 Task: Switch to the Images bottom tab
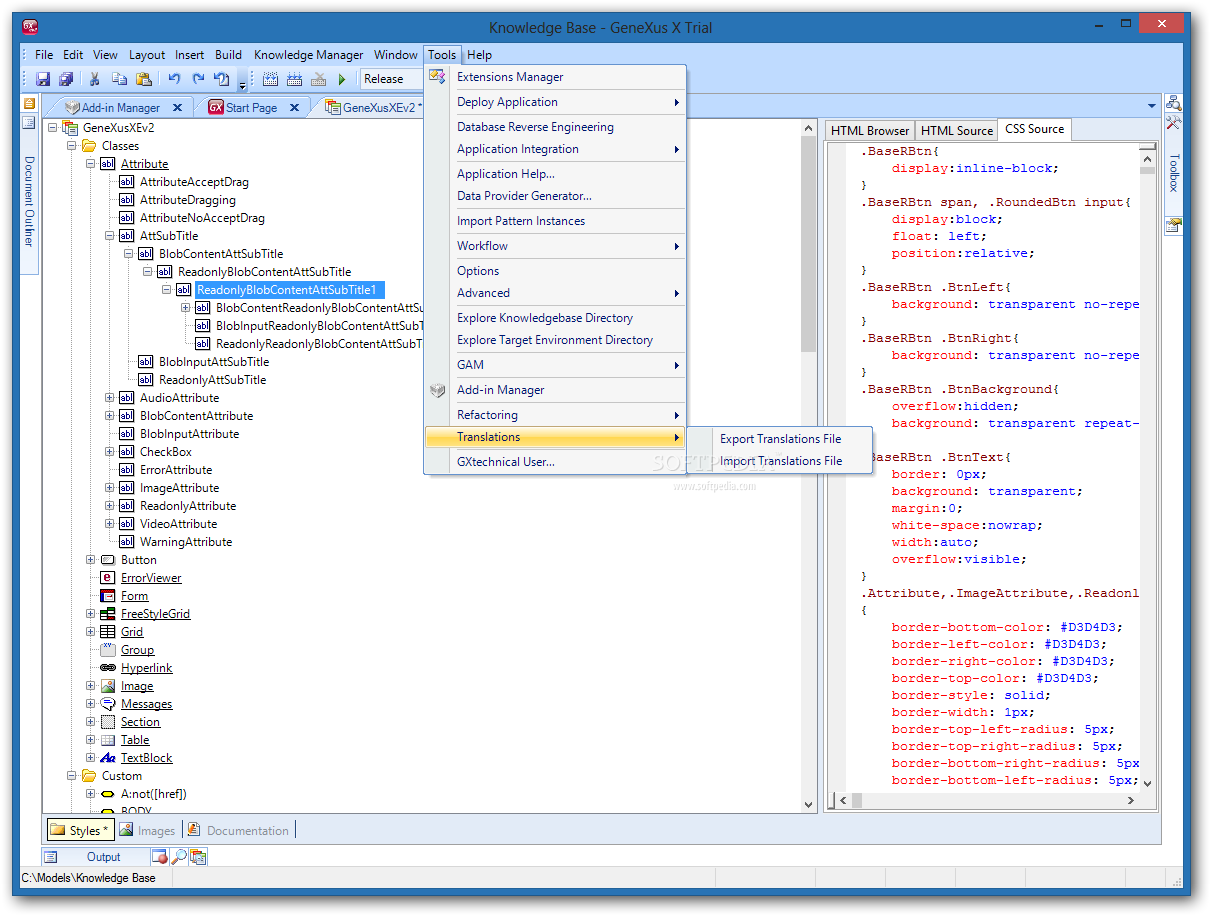coord(147,830)
